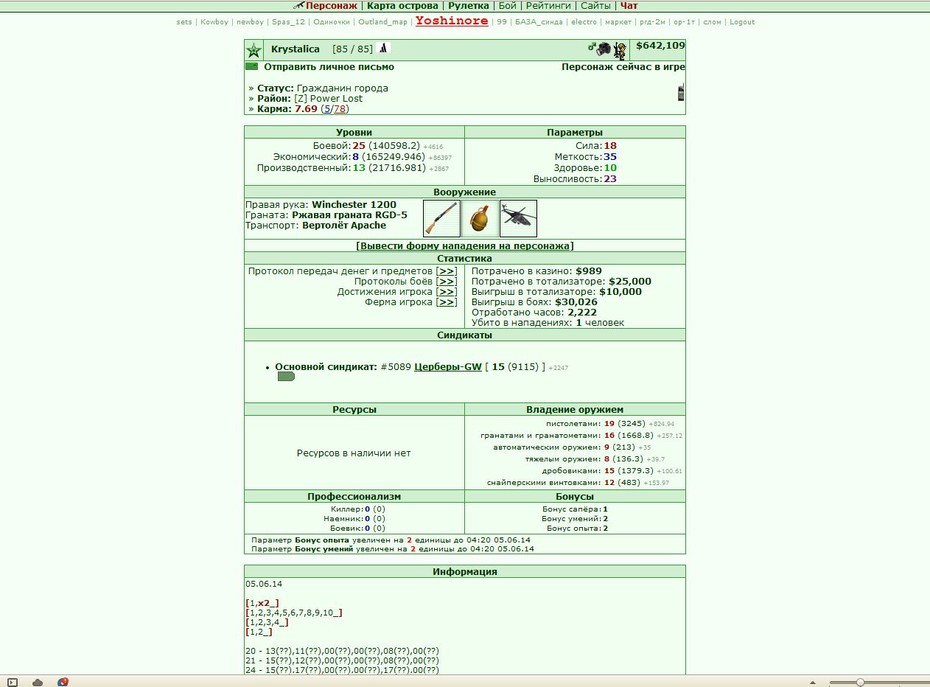Viewport: 930px width, 687px height.
Task: Expand Достижения игрока [>>]
Action: pos(446,292)
